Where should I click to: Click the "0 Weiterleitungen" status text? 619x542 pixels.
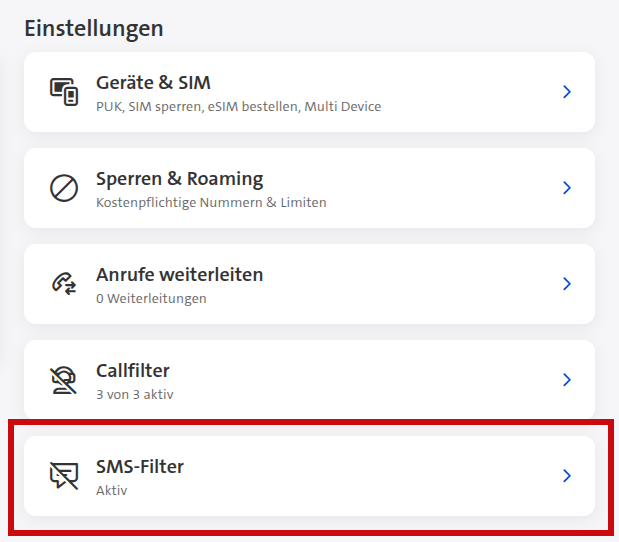[x=151, y=298]
